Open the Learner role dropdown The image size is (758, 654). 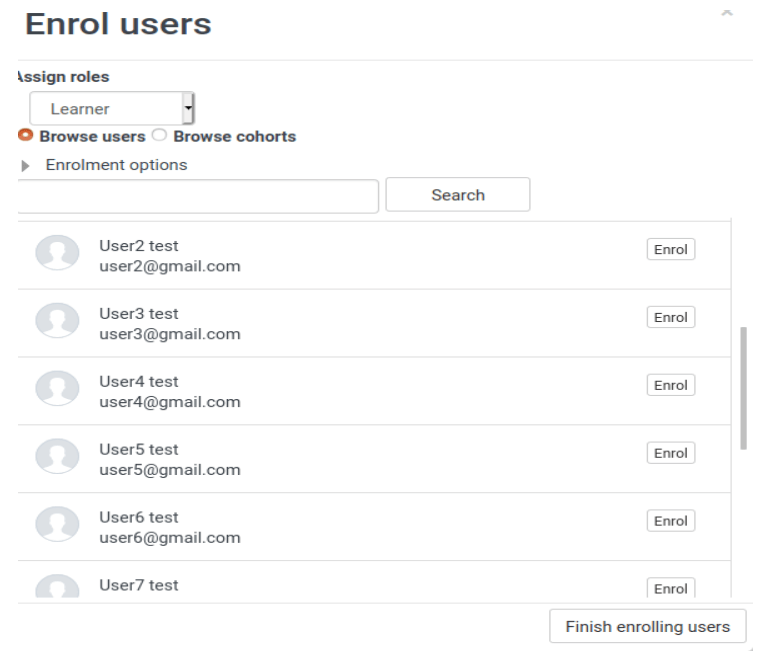tap(112, 108)
